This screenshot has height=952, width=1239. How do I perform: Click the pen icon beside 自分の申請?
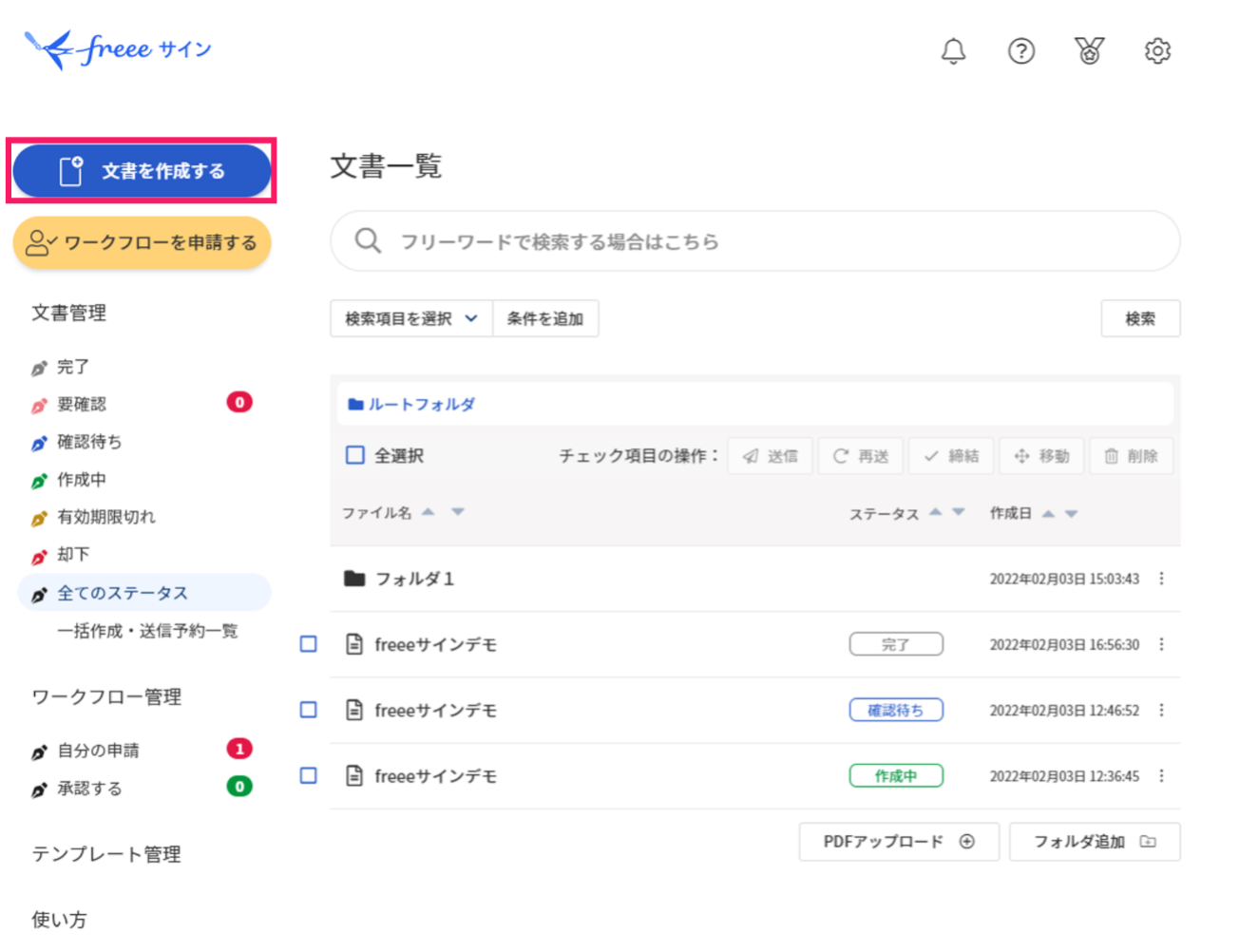(x=39, y=752)
